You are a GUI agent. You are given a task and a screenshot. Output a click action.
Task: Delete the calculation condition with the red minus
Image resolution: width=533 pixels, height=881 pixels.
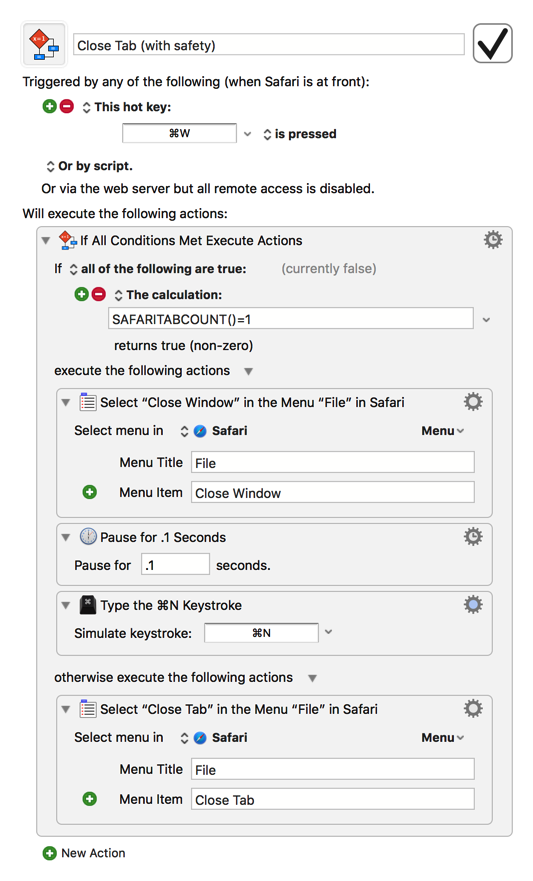(98, 294)
